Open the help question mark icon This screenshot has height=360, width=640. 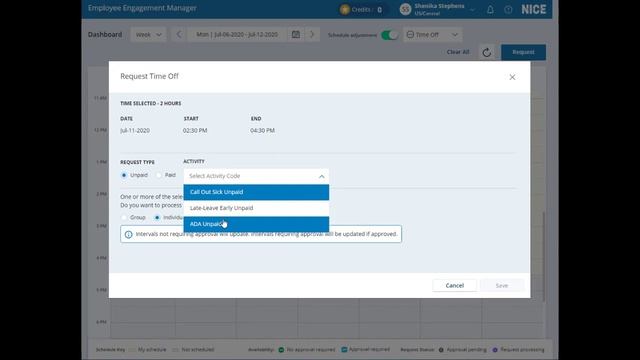pos(508,9)
